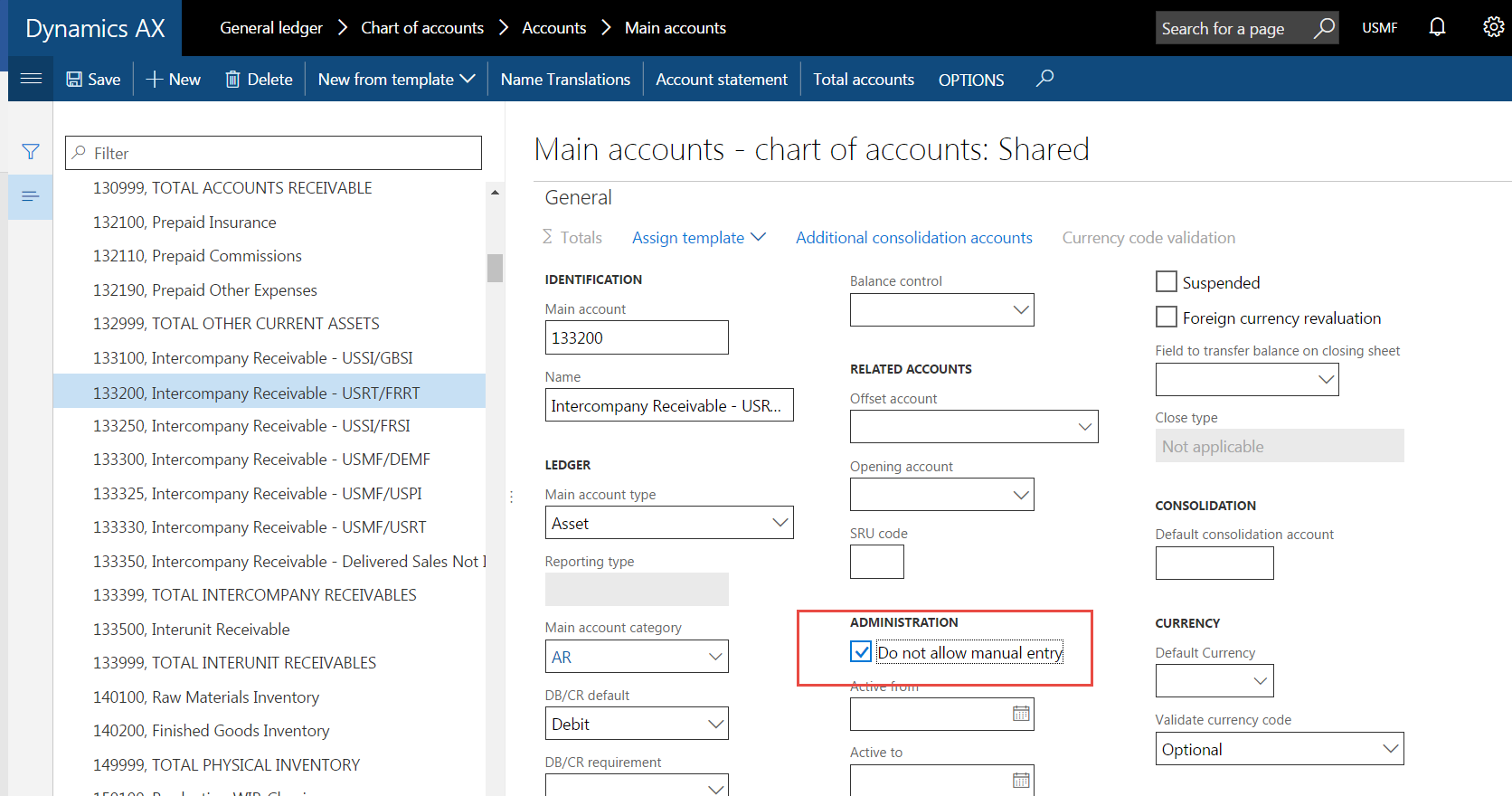
Task: Click the search magnifier in action bar
Action: point(1044,79)
